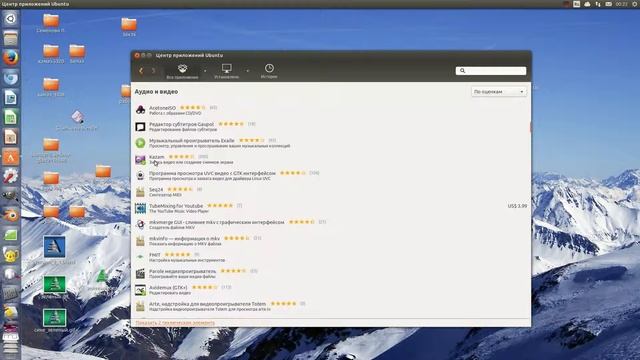
Task: Select the mkvmerge GUI icon
Action: tap(140, 224)
